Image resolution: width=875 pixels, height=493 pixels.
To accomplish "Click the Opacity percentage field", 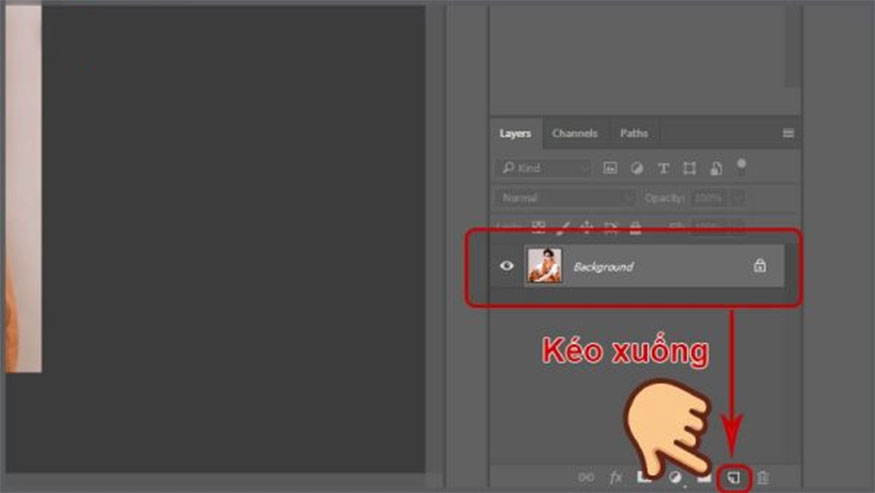I will click(x=709, y=198).
